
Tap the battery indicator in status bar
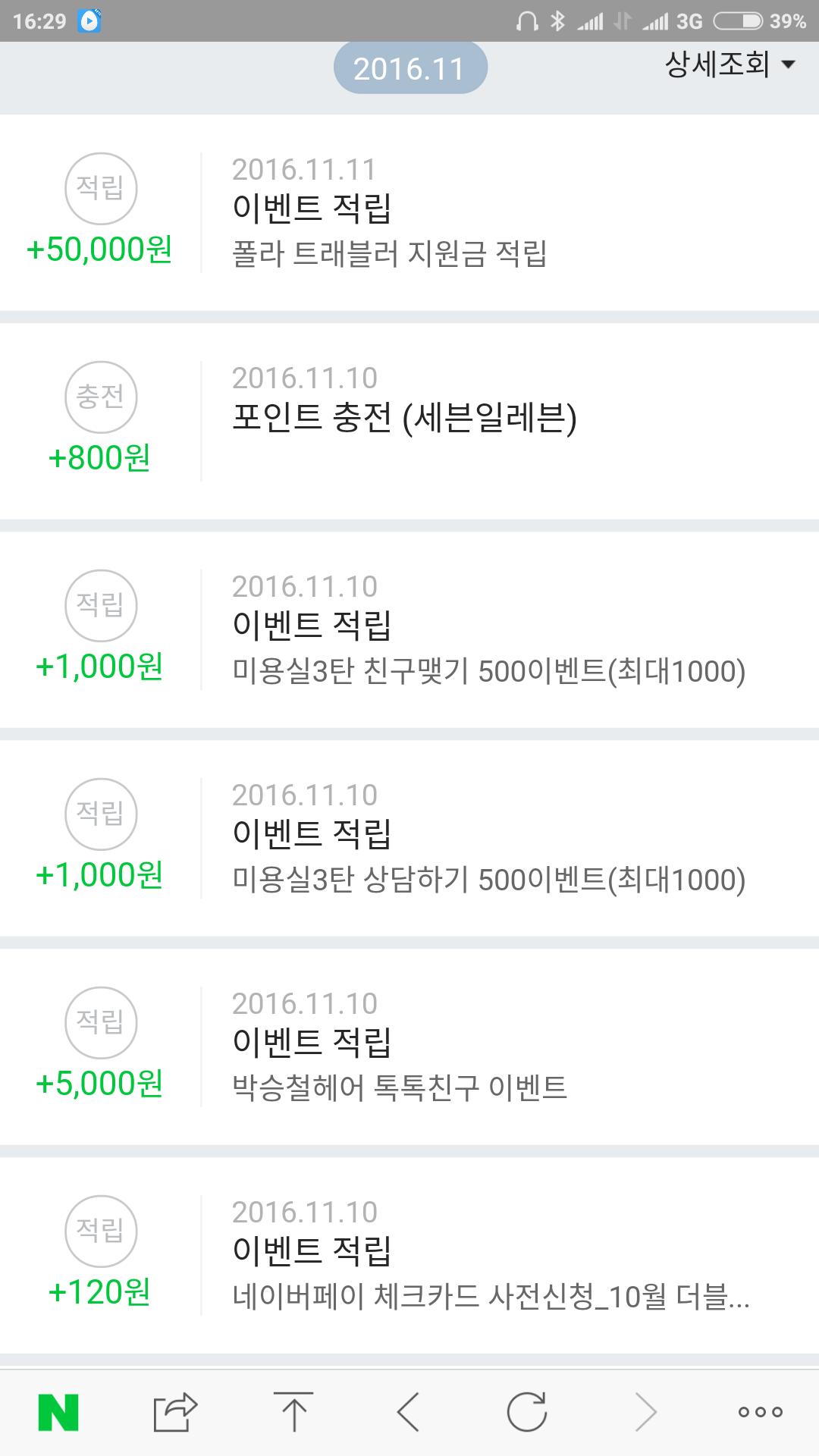[x=738, y=21]
